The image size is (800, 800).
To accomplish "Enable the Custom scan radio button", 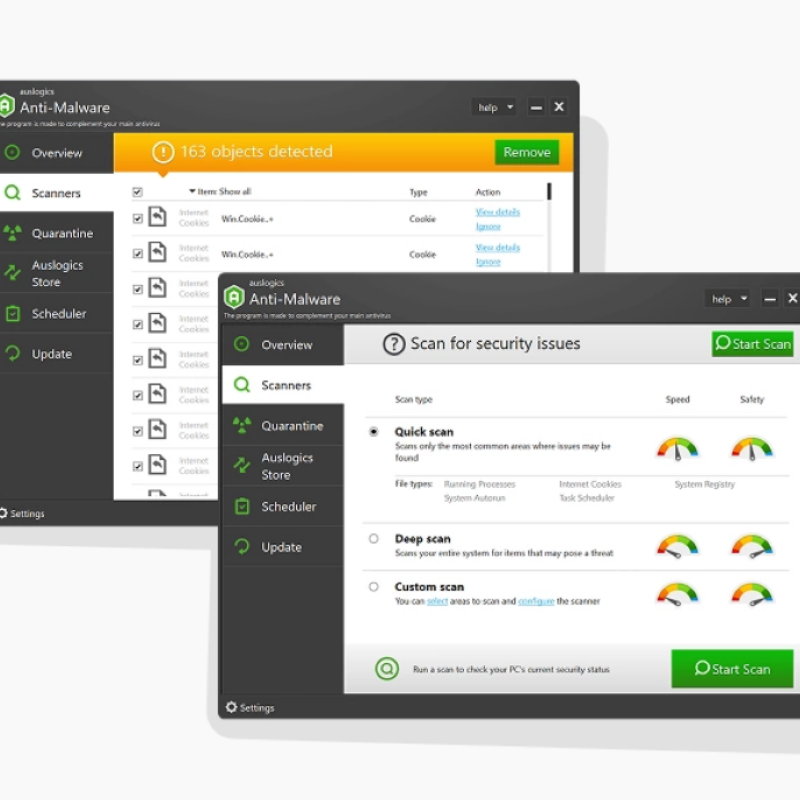I will click(x=374, y=586).
